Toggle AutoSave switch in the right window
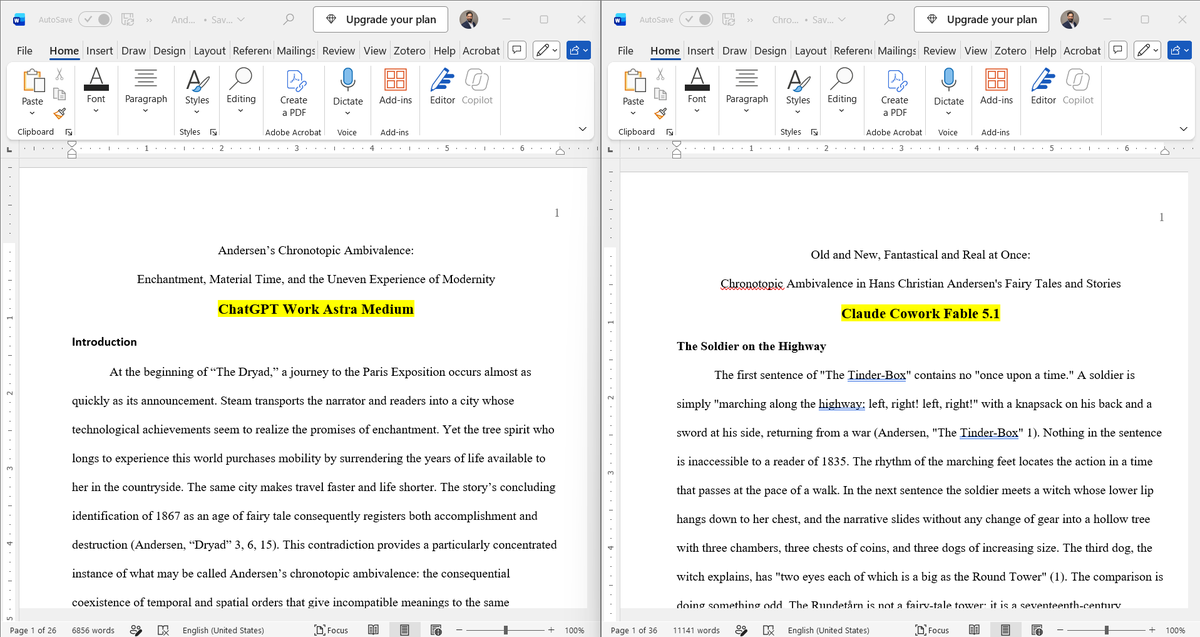Screen dimensions: 1200x637 [696, 19]
